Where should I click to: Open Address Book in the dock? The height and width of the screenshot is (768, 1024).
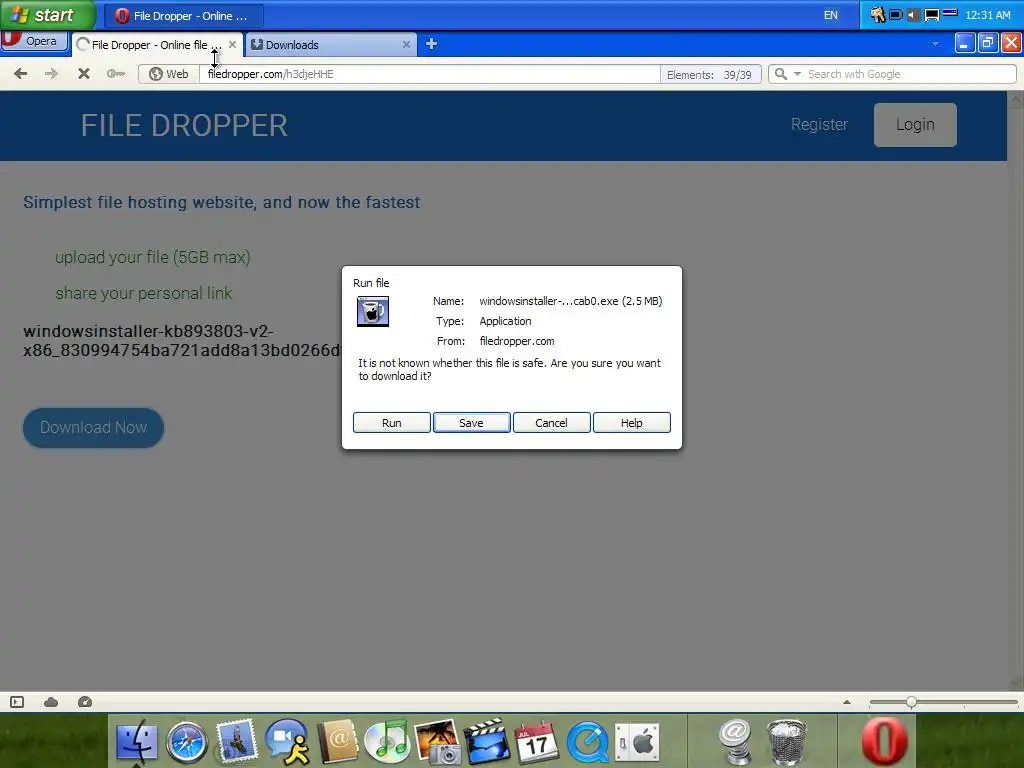click(x=338, y=741)
